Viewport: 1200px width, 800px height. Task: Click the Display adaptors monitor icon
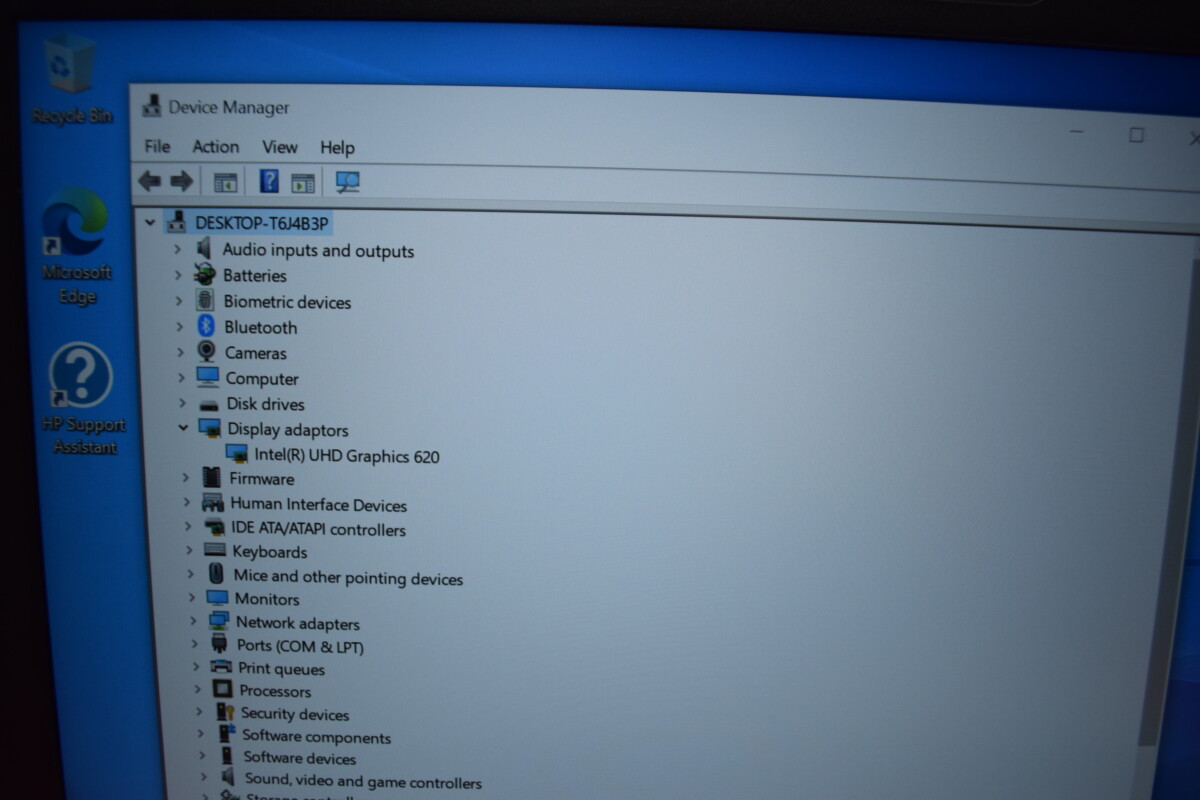click(210, 429)
